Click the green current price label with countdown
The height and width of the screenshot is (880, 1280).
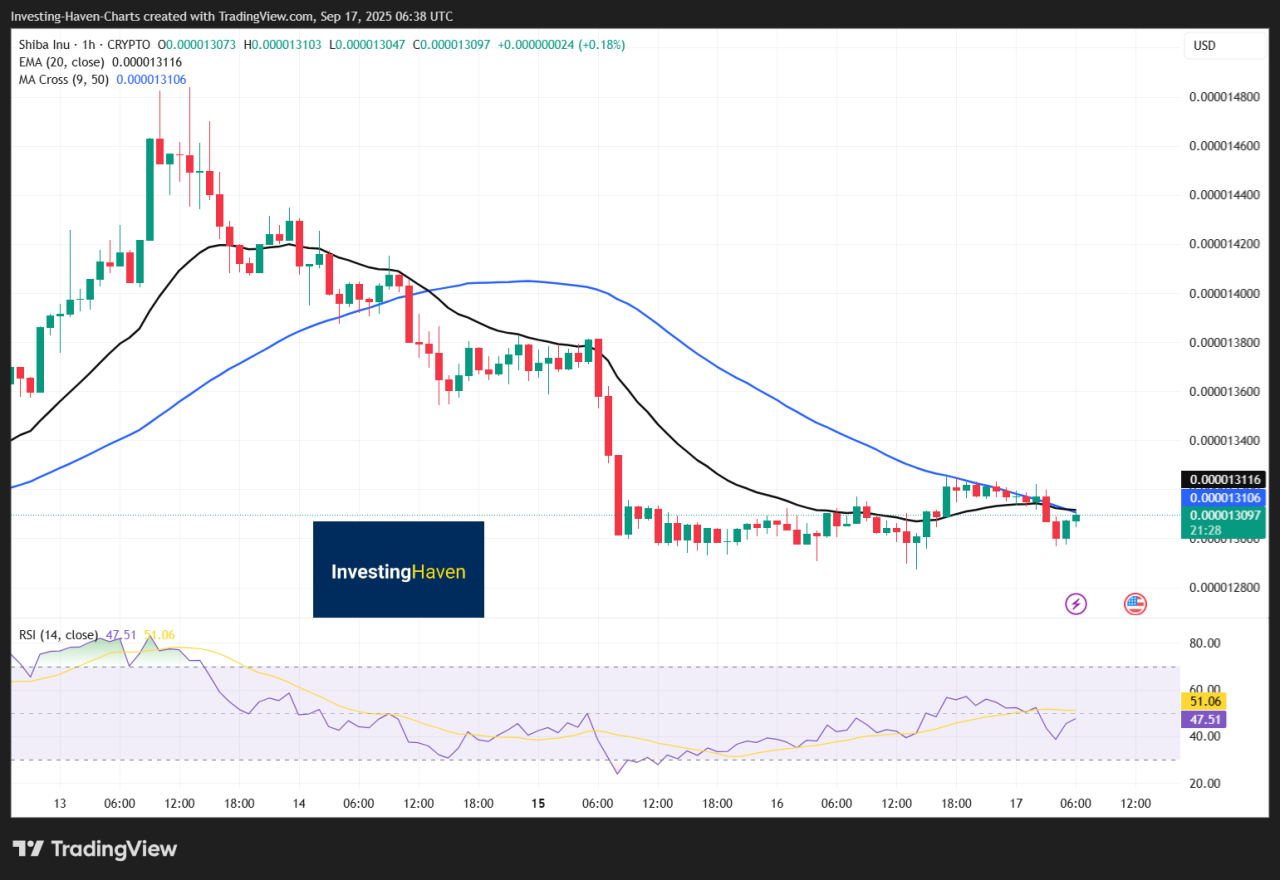(x=1224, y=521)
